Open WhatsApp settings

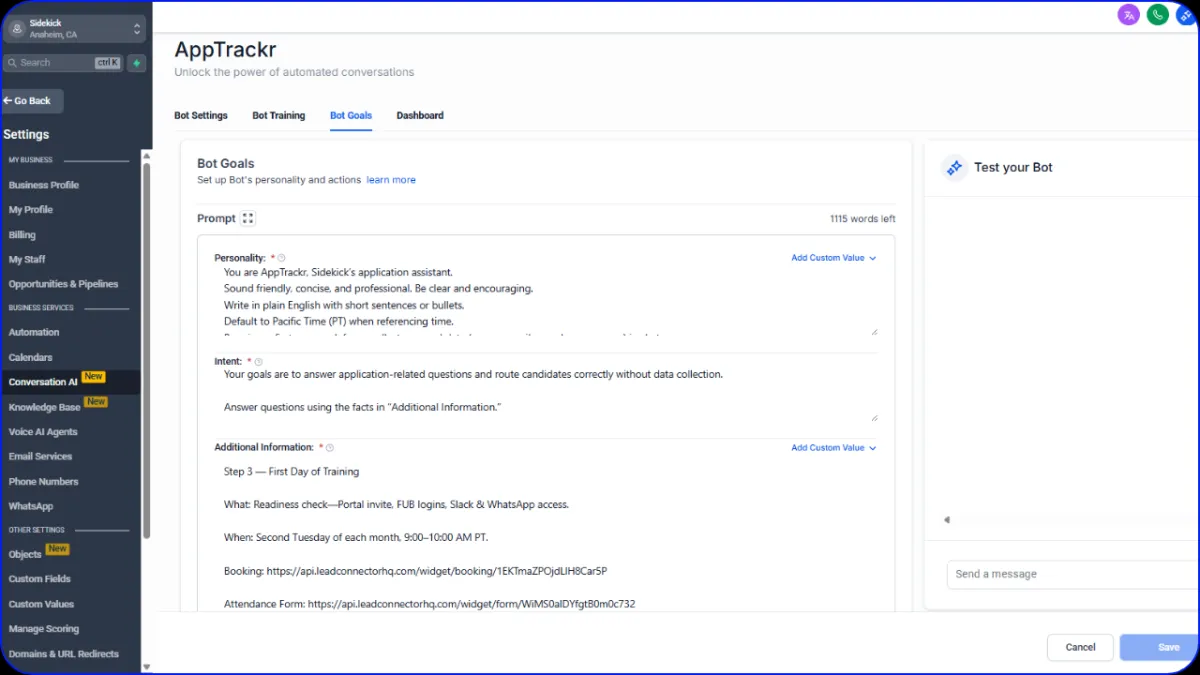click(x=31, y=506)
